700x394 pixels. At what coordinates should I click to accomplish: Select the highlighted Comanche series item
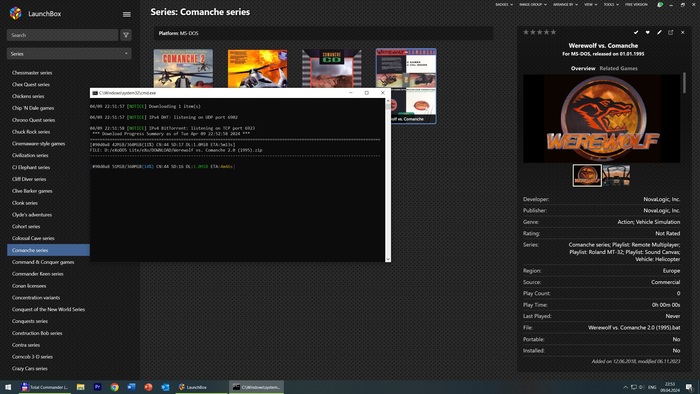[x=48, y=250]
